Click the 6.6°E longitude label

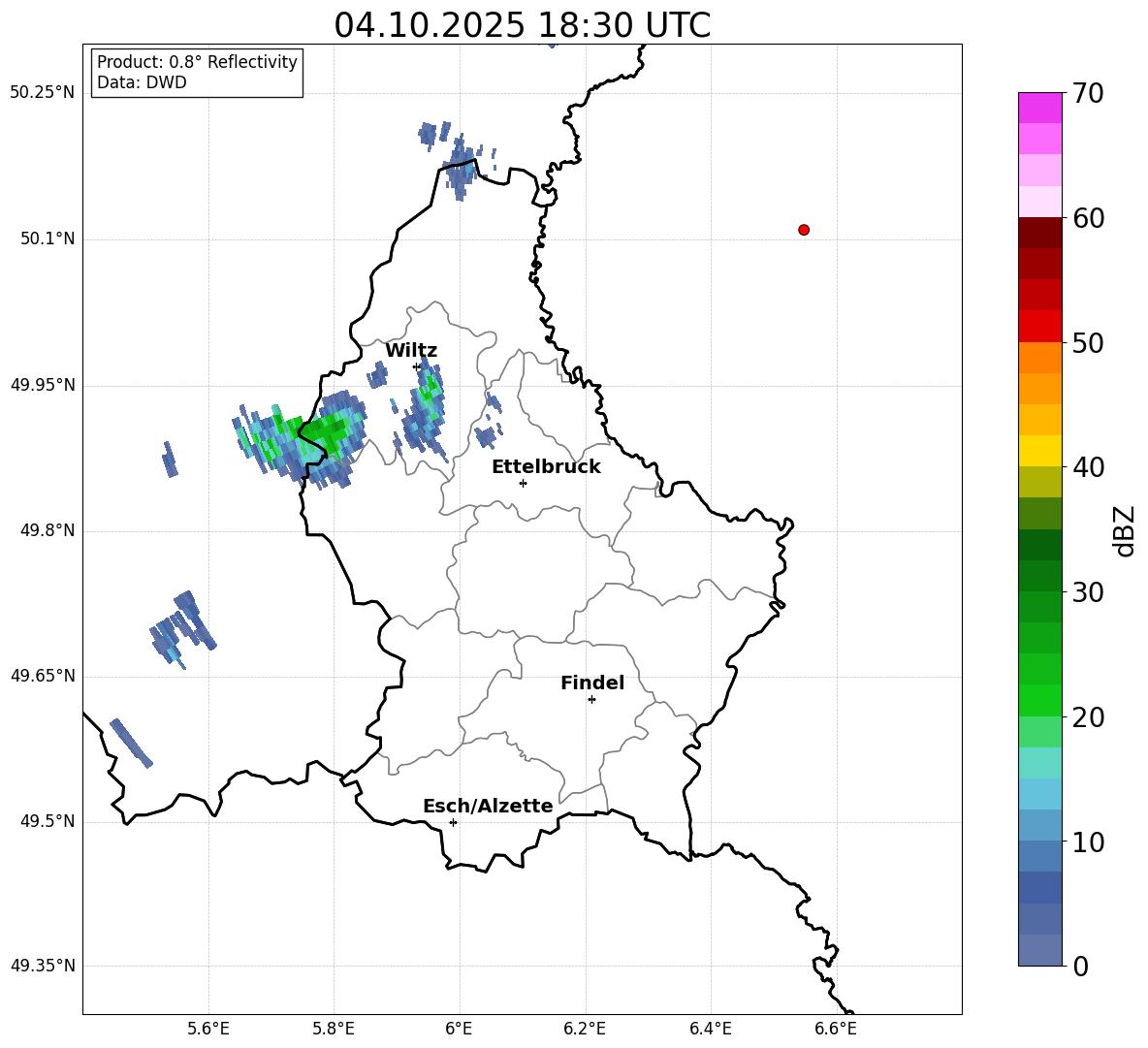tap(836, 1030)
